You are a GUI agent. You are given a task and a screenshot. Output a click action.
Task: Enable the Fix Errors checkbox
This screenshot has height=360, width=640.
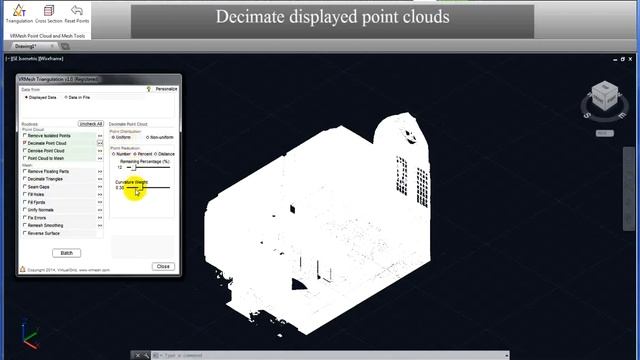(25, 218)
